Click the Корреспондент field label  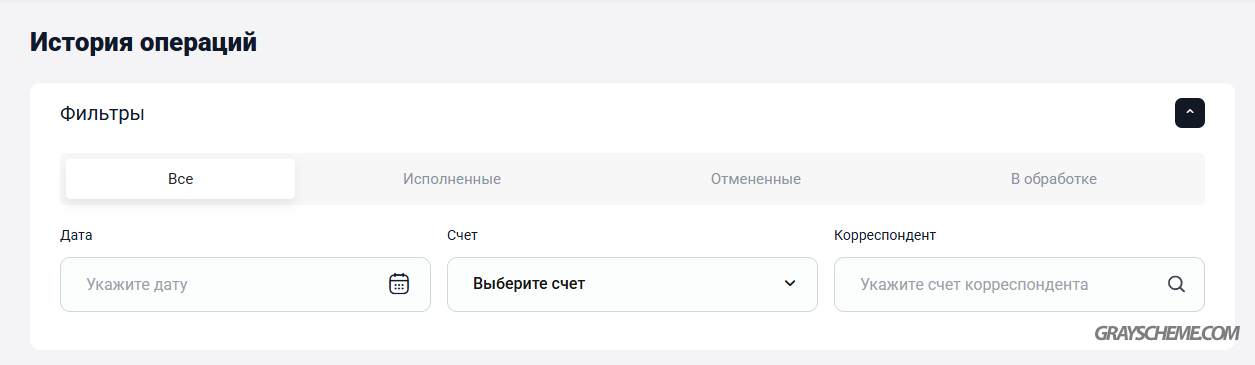[884, 235]
